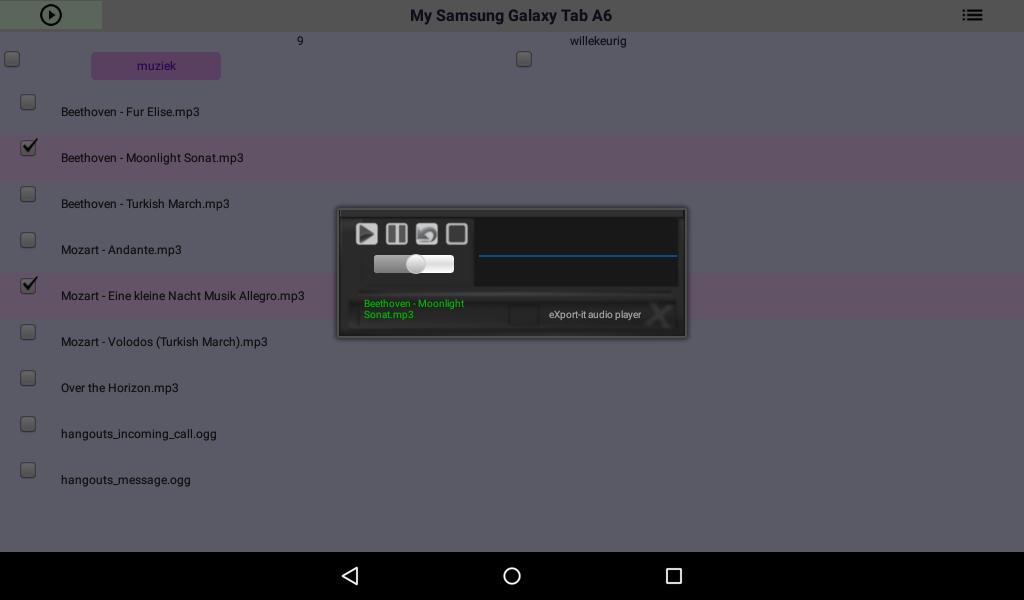Select the Beethoven - Turkish March.mp3 file name
Viewport: 1024px width, 600px height.
point(145,204)
